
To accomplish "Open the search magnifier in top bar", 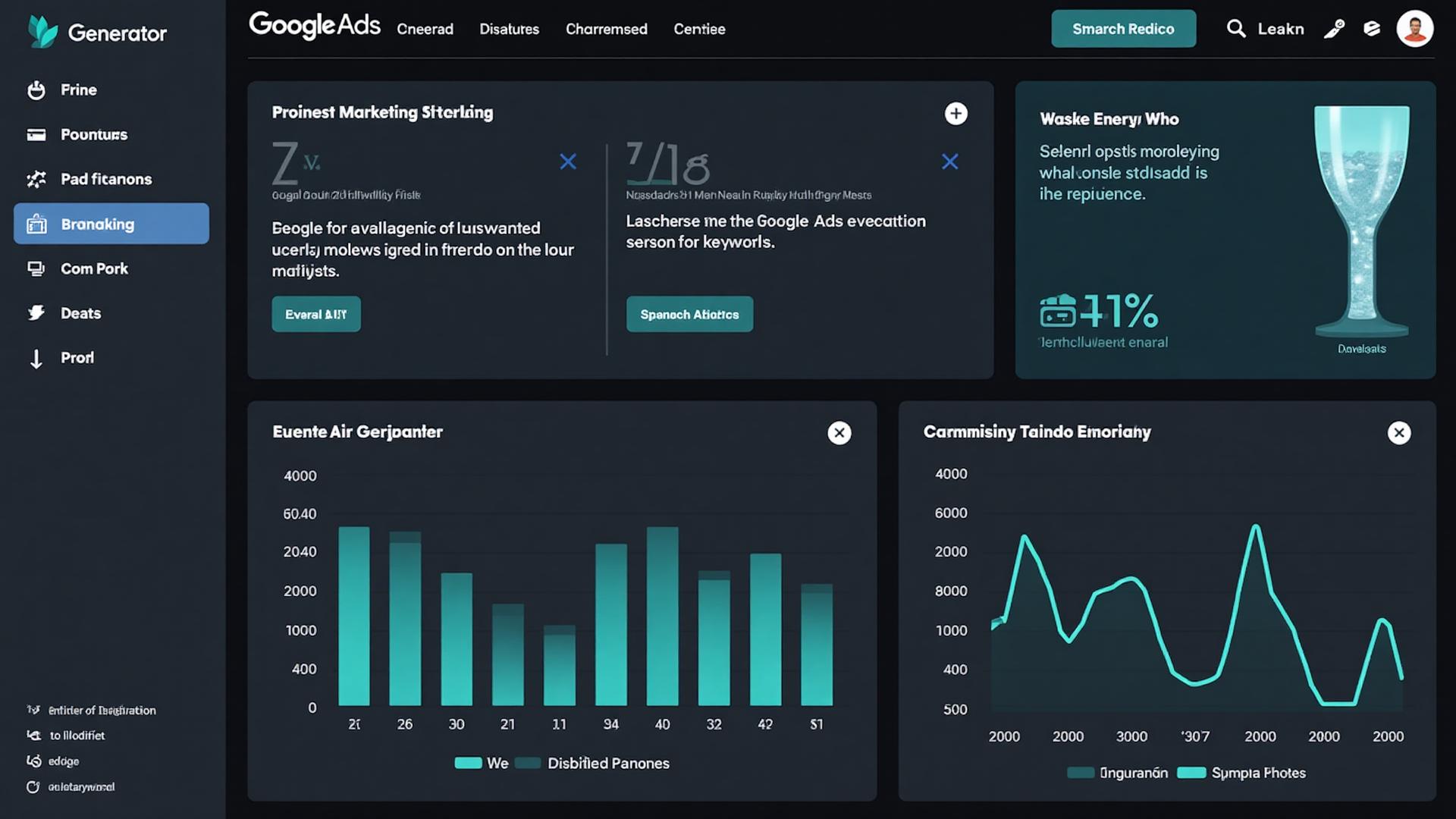I will (1236, 28).
